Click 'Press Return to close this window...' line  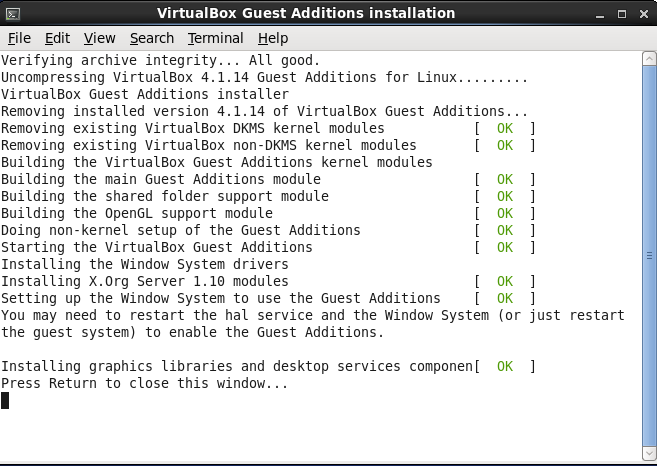tap(145, 383)
